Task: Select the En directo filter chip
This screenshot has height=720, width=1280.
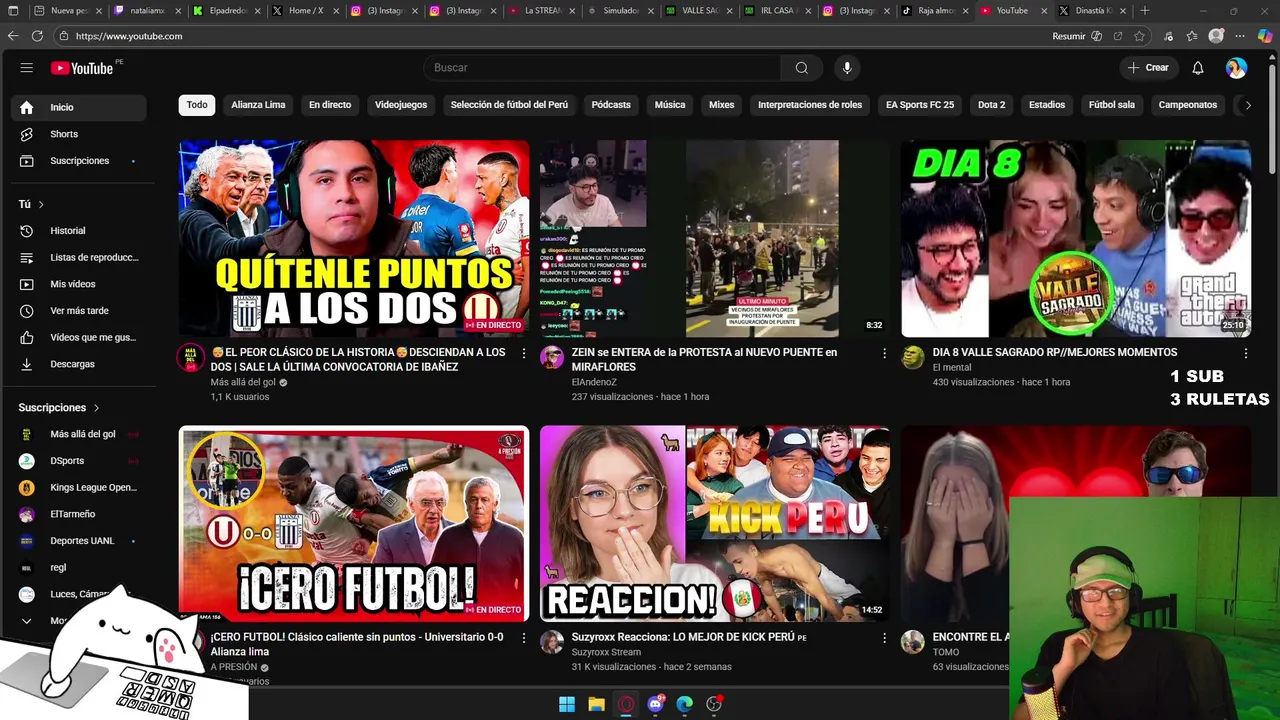Action: click(330, 105)
